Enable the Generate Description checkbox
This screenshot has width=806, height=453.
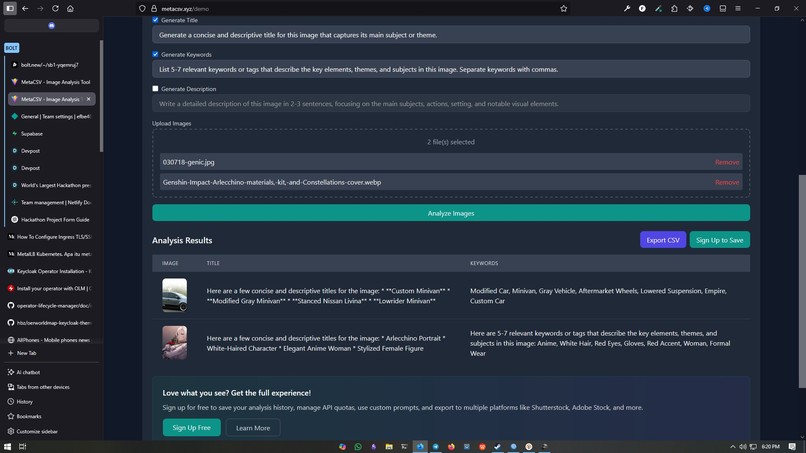point(155,88)
